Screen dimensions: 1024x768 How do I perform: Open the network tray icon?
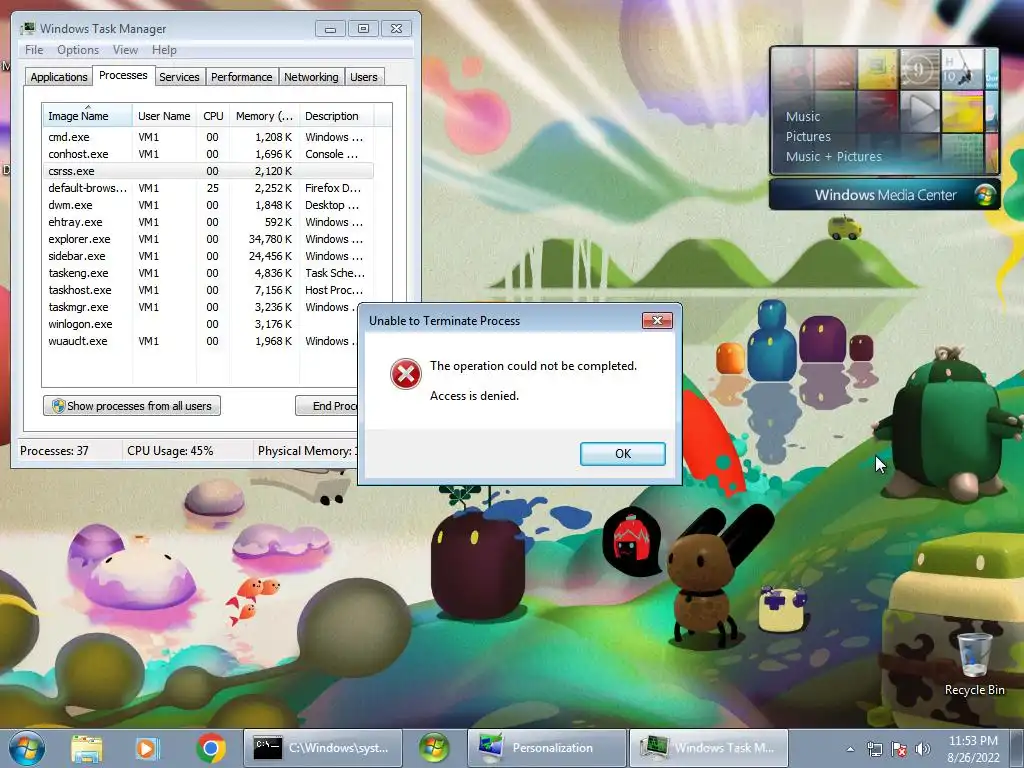(874, 749)
